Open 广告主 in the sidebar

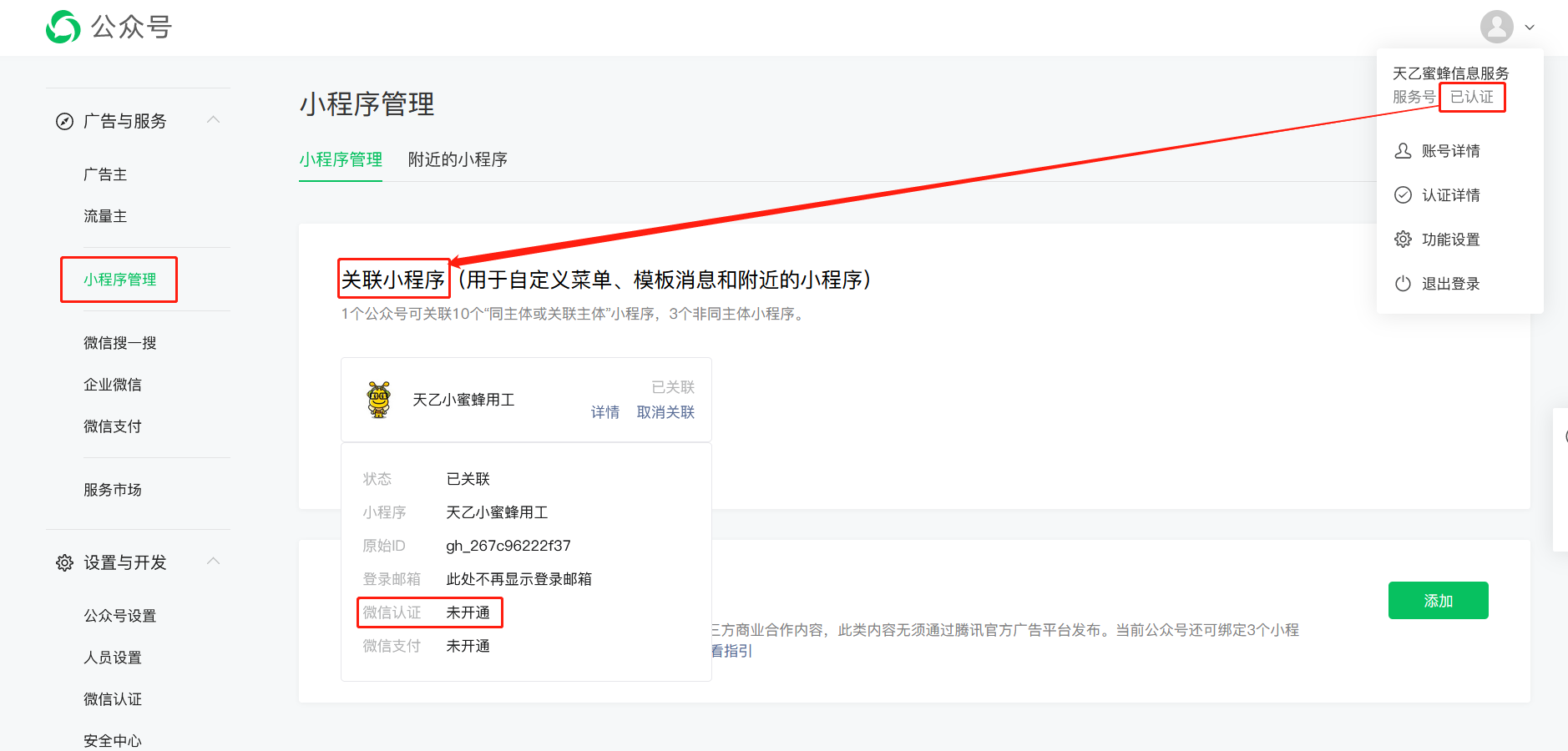coord(105,174)
